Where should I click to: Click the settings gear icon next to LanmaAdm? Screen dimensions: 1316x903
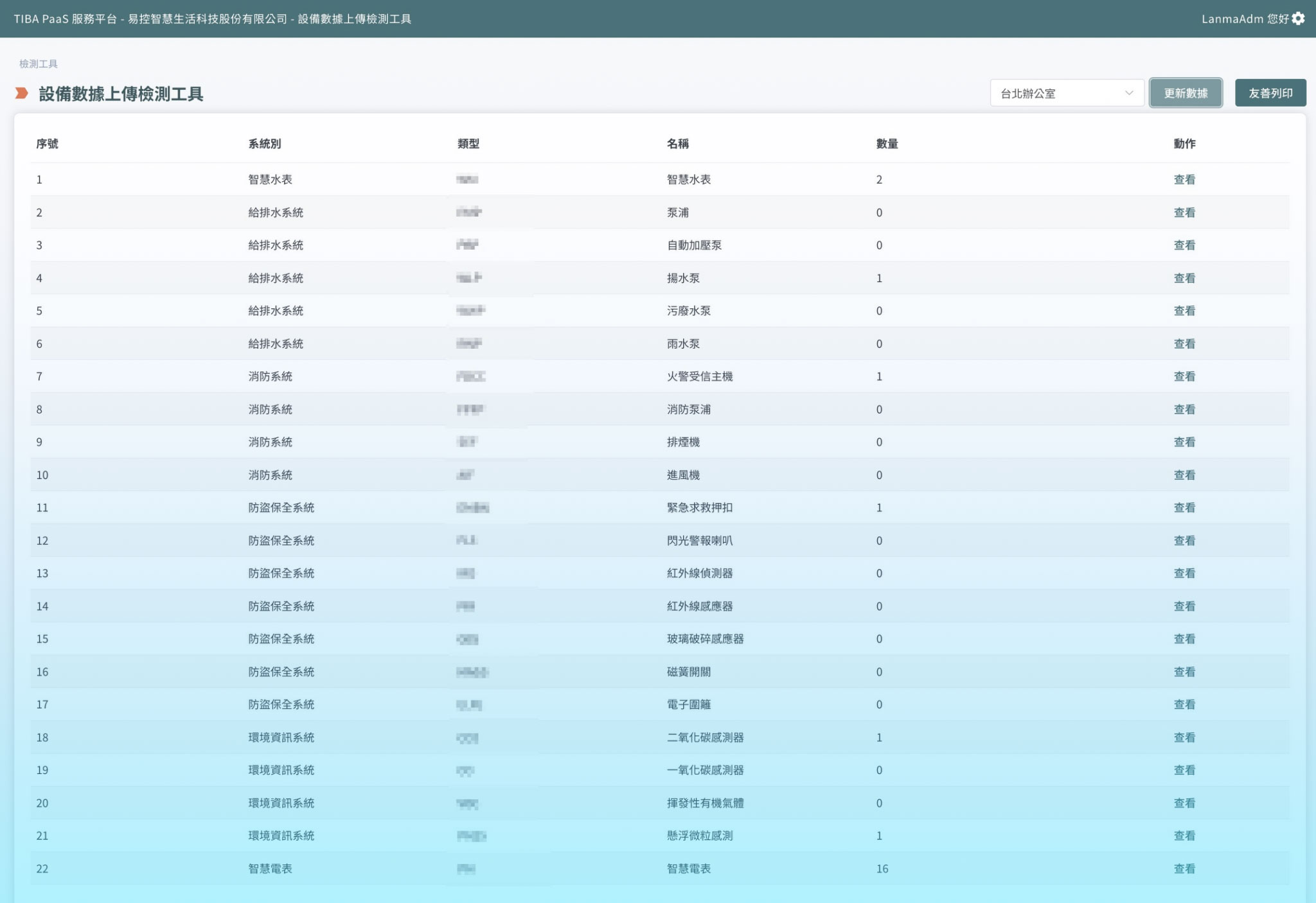pyautogui.click(x=1298, y=19)
